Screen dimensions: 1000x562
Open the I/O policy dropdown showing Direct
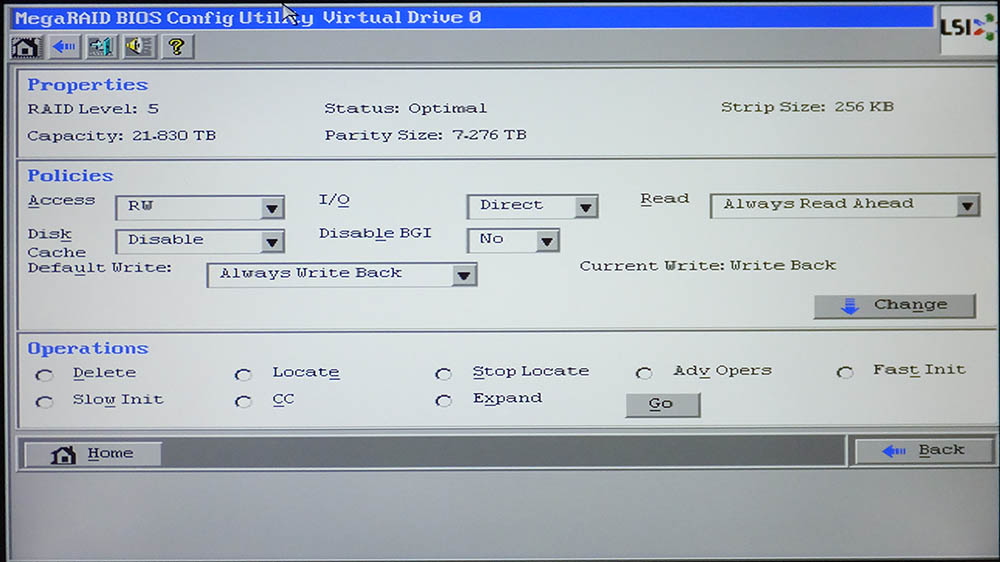533,206
